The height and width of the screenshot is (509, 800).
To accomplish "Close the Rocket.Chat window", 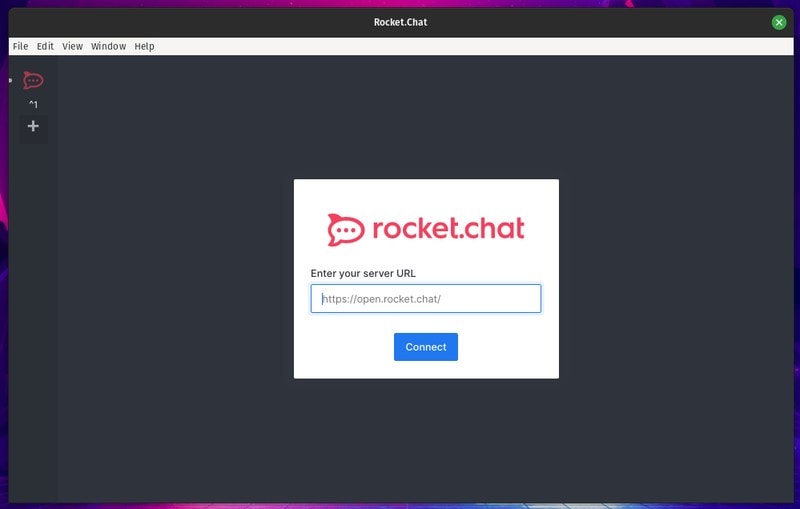I will [x=779, y=22].
